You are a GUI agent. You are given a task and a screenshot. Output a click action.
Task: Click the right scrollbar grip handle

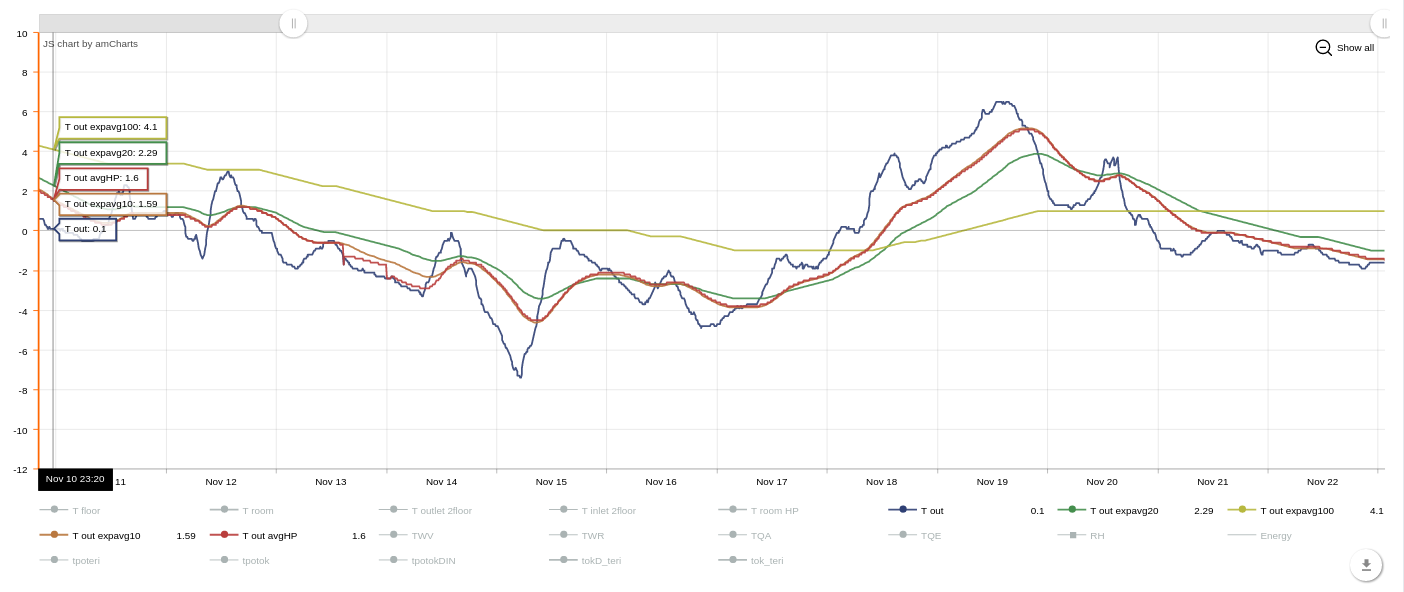coord(1384,23)
